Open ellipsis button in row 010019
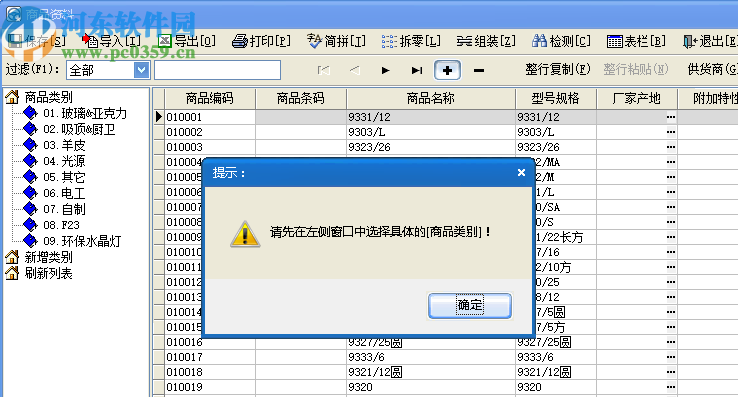 pyautogui.click(x=671, y=387)
